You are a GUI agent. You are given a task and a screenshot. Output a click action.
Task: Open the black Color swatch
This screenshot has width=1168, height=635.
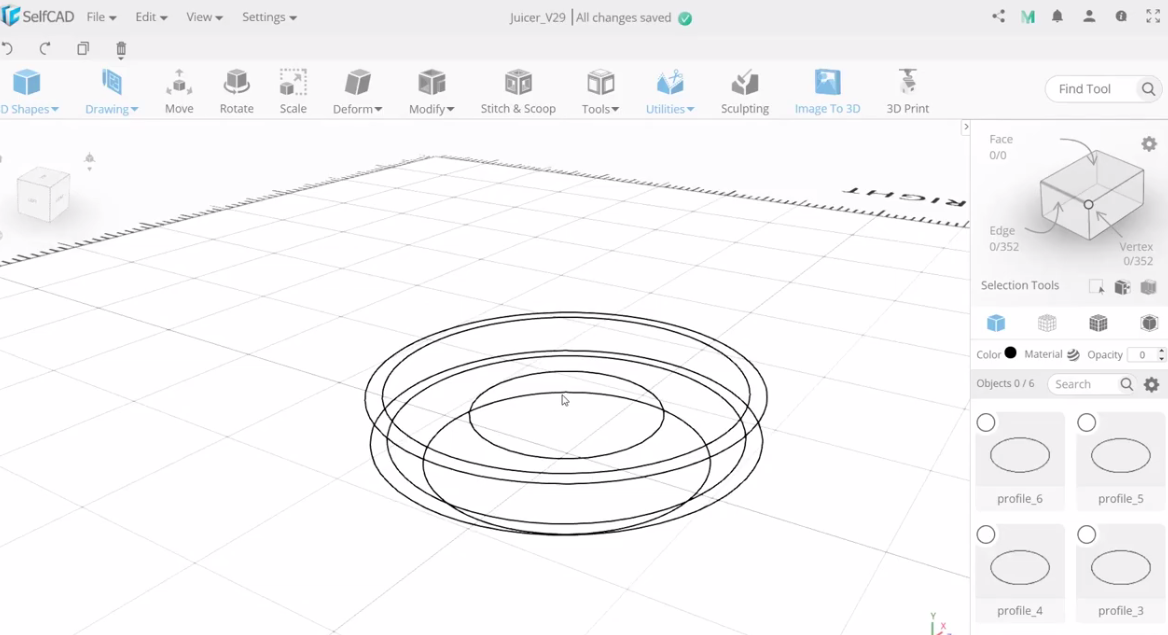click(x=1010, y=353)
